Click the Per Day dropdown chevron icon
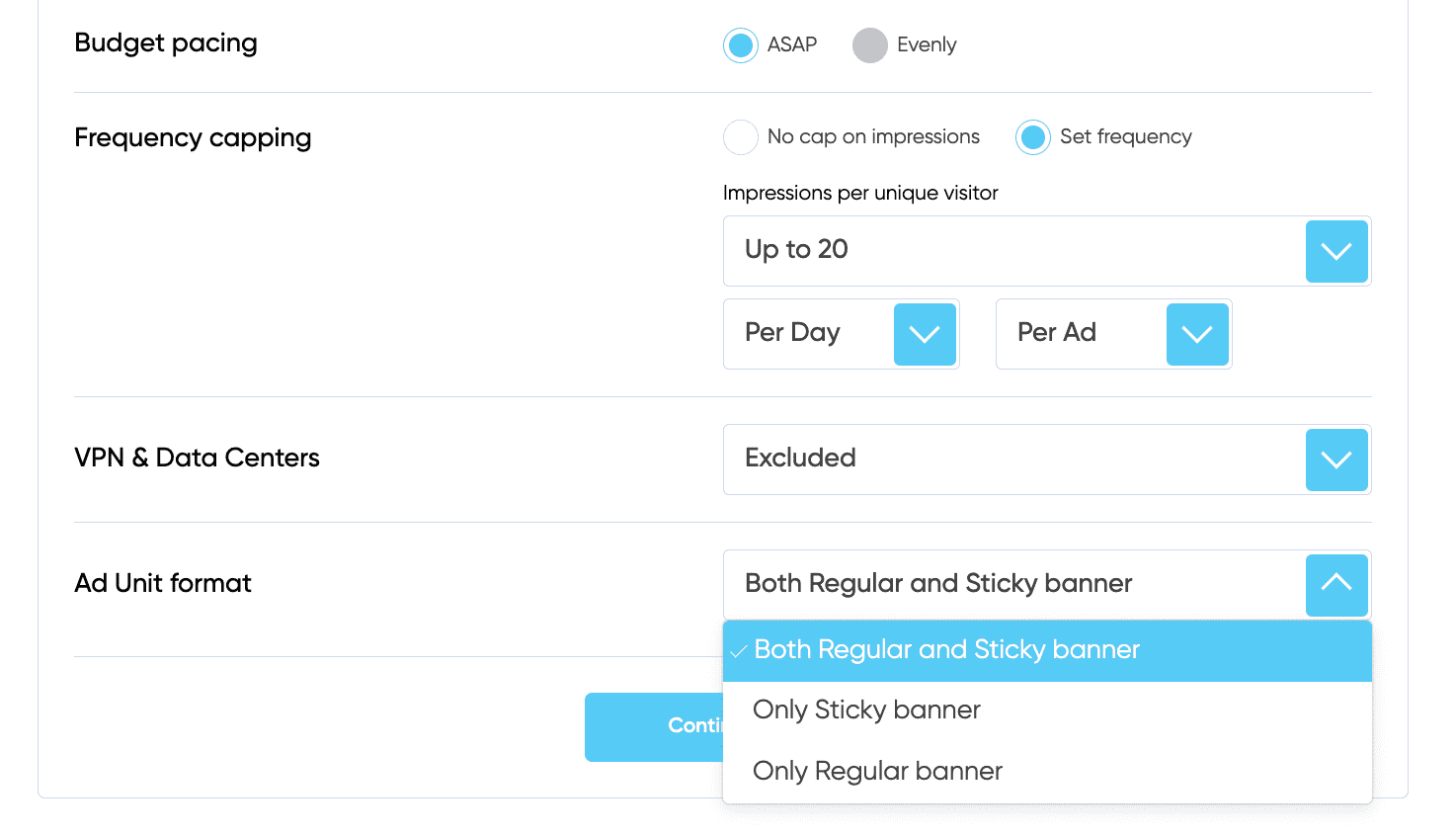Screen dimensions: 1456x836 coord(925,334)
